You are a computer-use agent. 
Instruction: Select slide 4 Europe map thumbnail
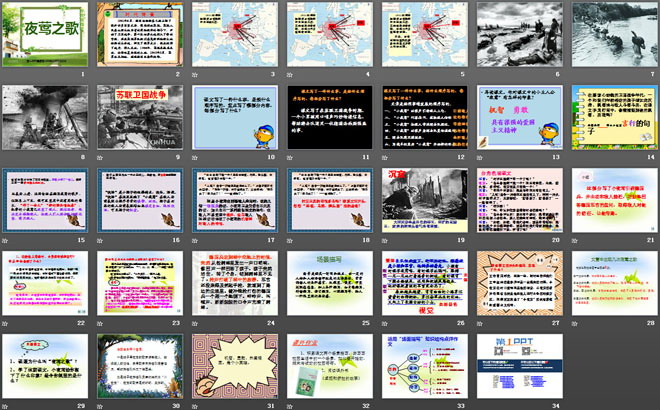coord(330,34)
